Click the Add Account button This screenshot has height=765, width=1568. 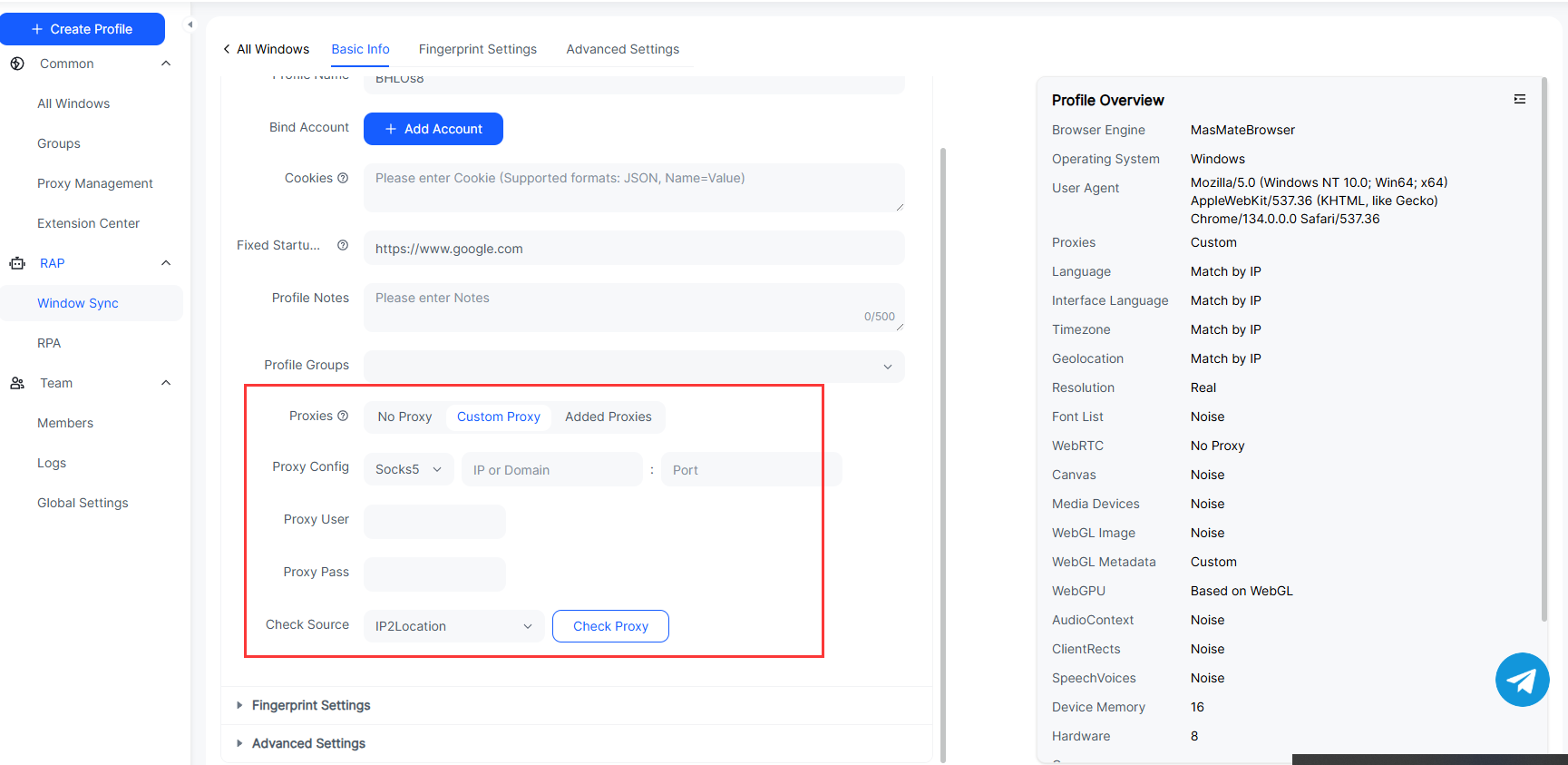[x=433, y=129]
